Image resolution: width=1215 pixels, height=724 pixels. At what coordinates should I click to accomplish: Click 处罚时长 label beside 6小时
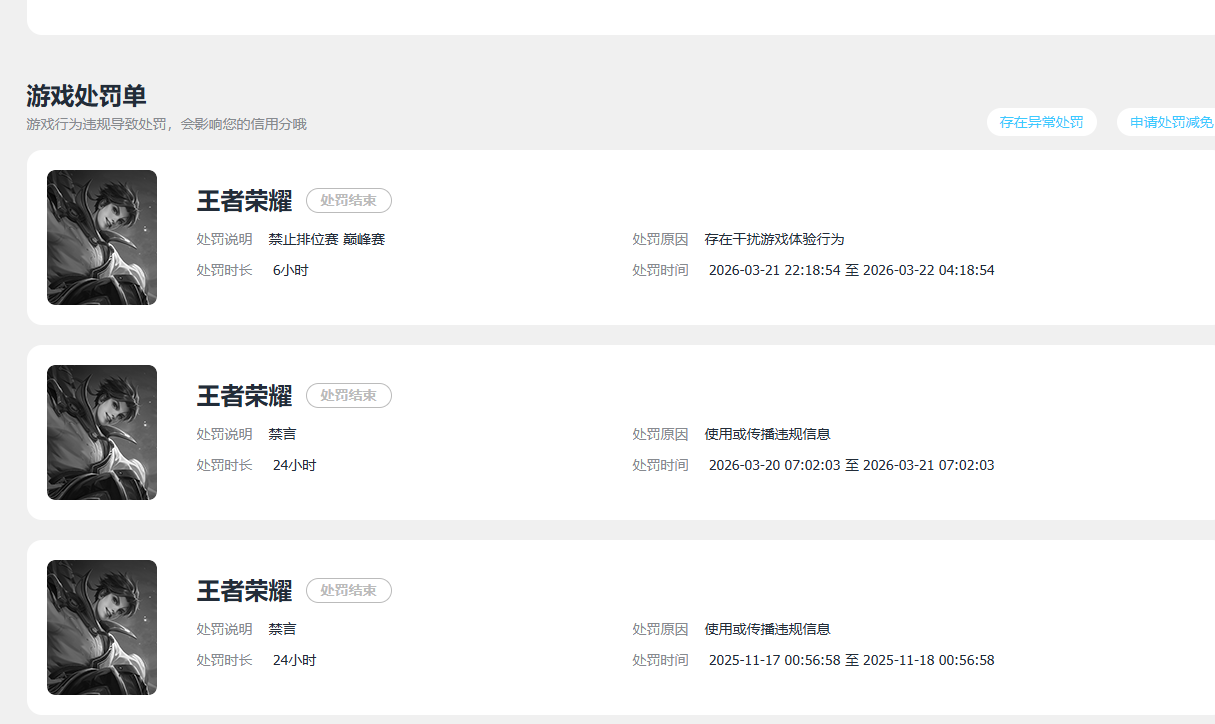pos(224,270)
